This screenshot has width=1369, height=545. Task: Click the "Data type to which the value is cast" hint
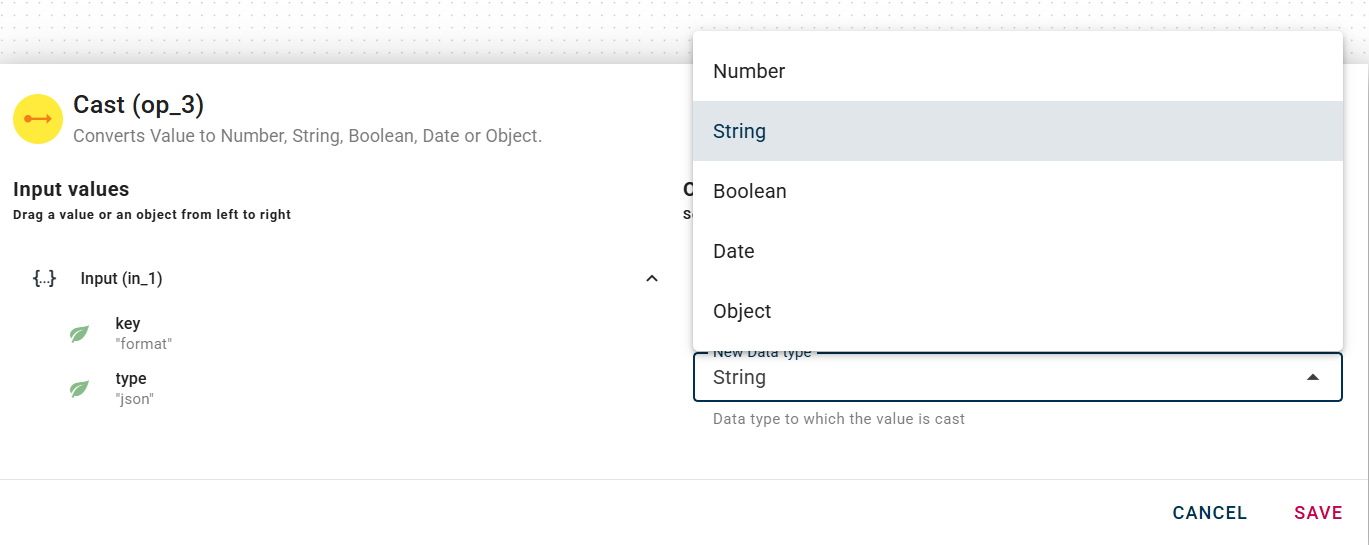839,419
